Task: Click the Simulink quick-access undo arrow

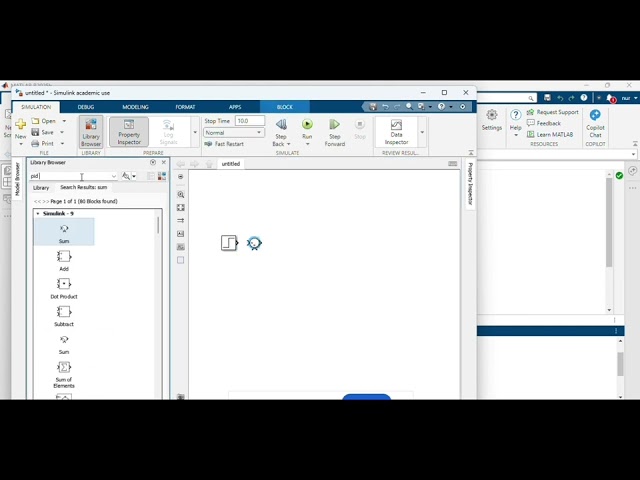Action: pos(385,107)
